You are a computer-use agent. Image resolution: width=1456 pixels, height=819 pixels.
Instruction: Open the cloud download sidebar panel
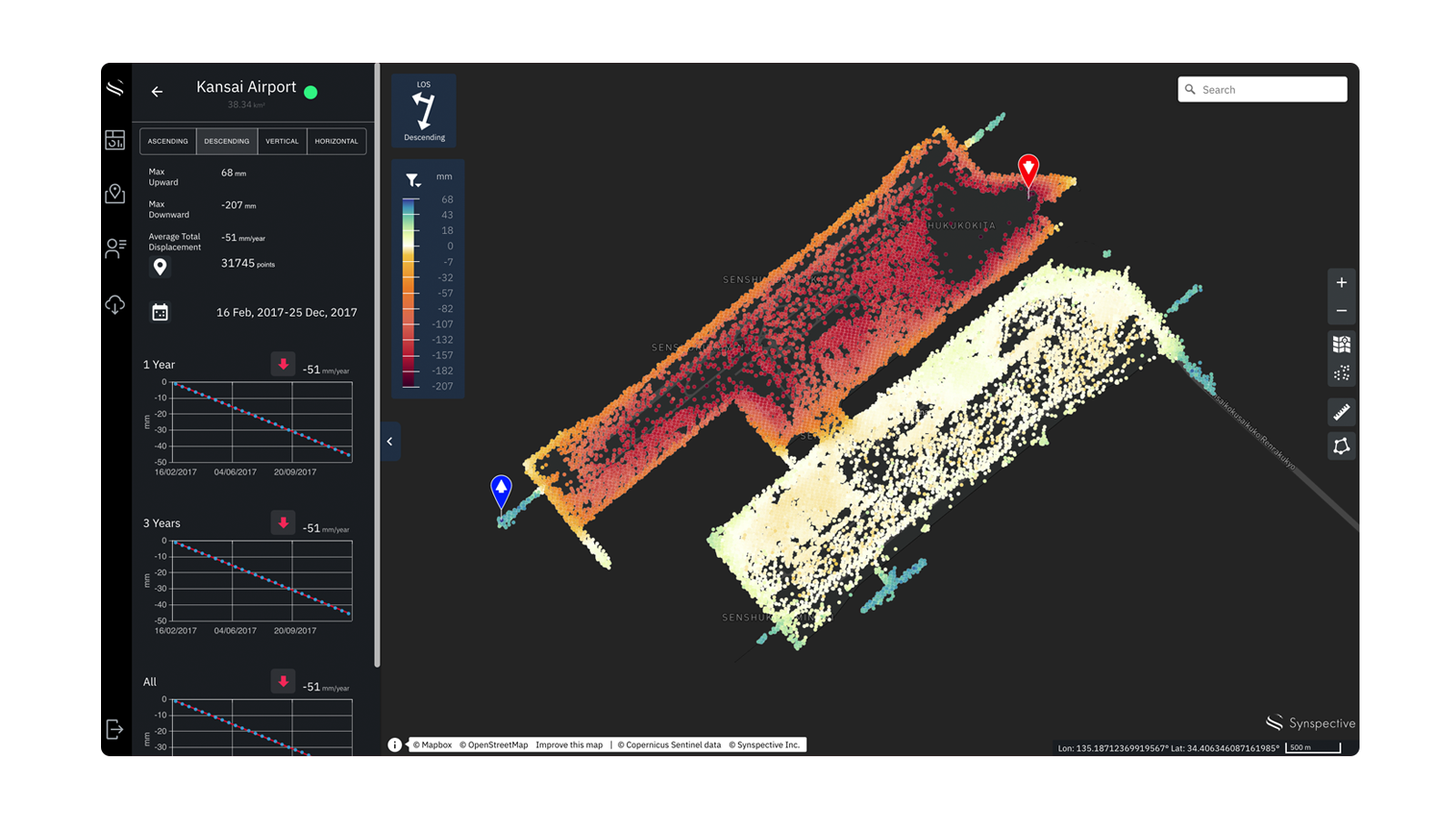(115, 305)
